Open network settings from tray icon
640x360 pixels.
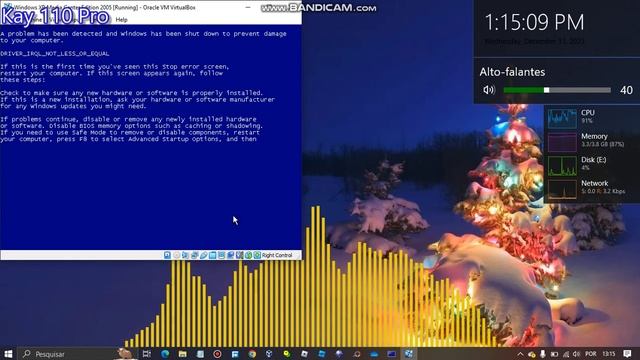[x=566, y=354]
